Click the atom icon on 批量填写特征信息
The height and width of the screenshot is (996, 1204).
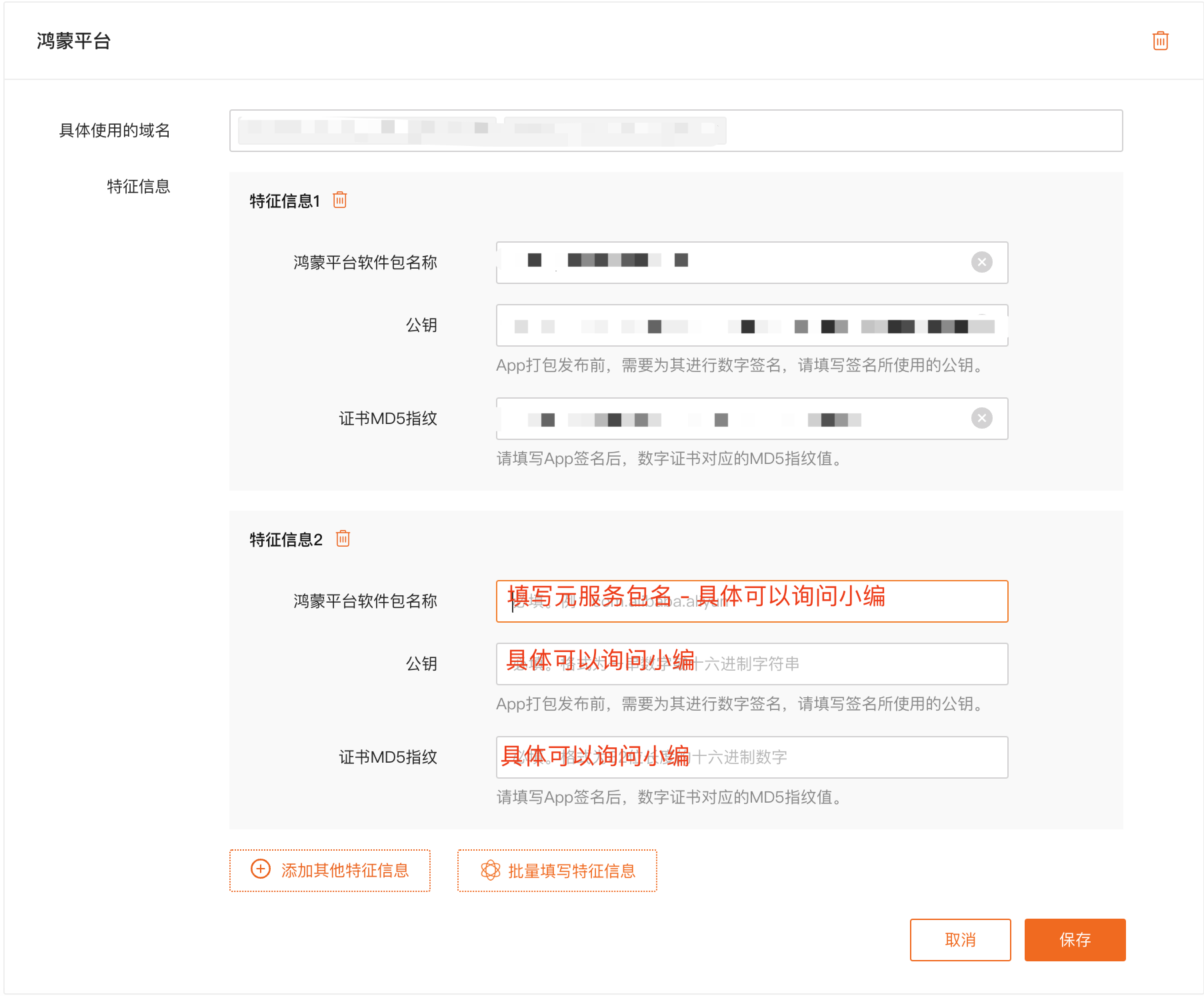tap(491, 870)
